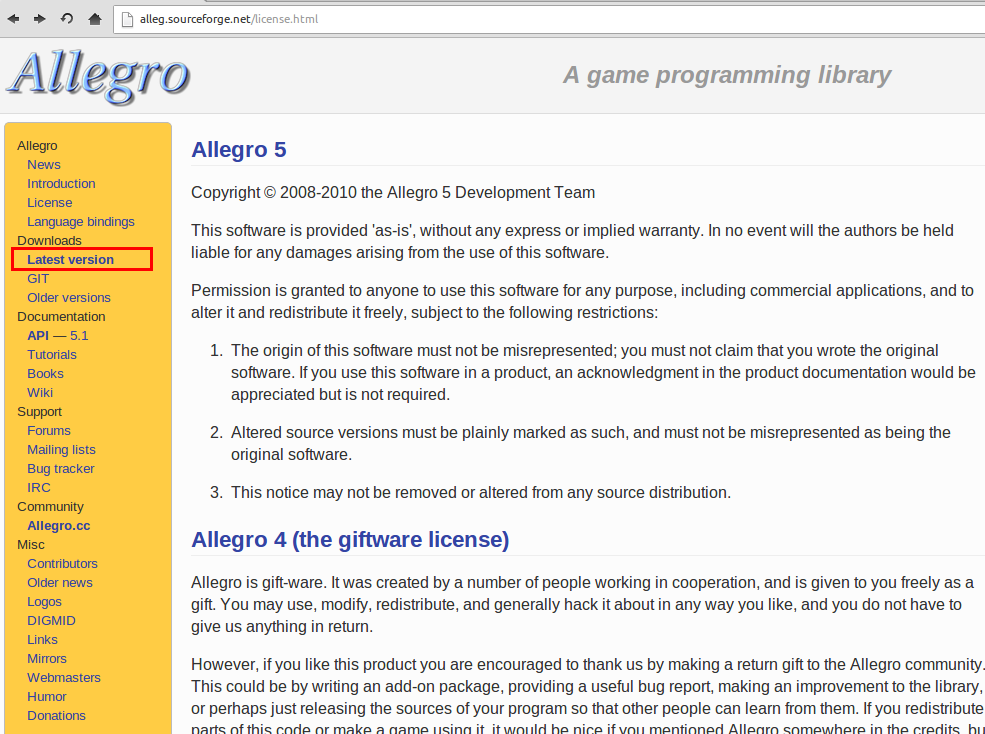Open the Webmasters link
Screen dimensions: 985x734
63,677
